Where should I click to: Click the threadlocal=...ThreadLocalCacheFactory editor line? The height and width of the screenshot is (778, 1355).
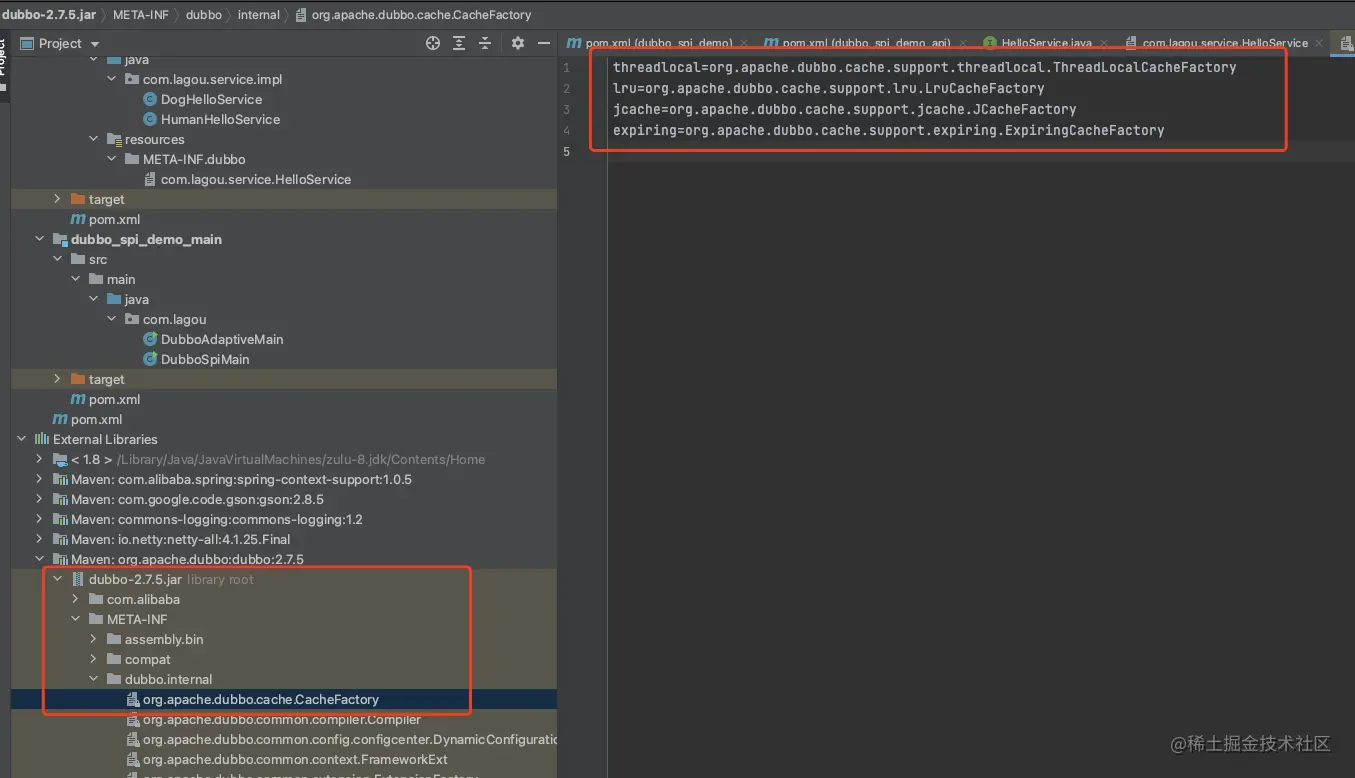click(x=925, y=67)
